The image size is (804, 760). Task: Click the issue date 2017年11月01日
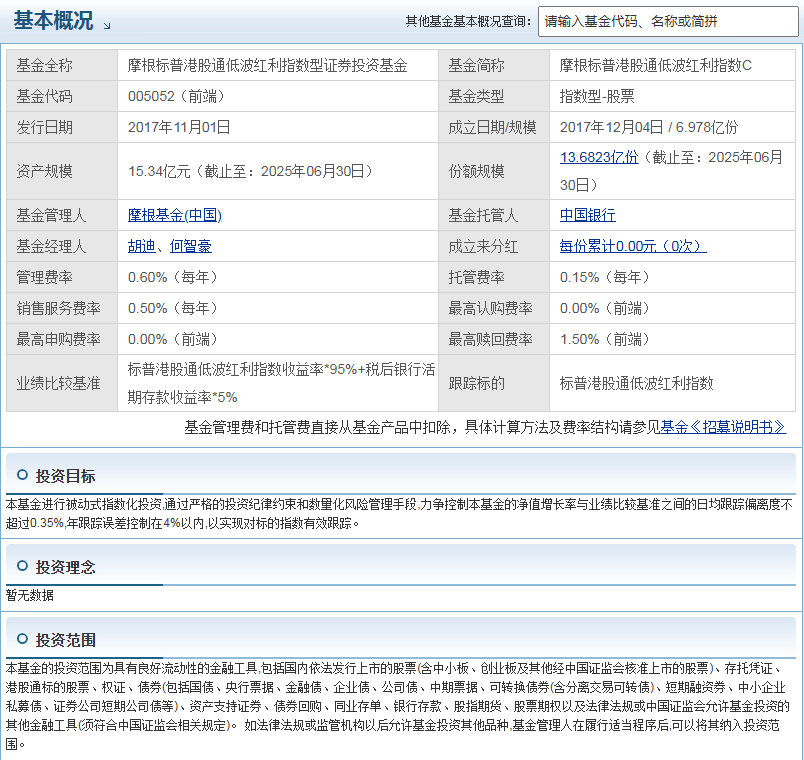coord(179,127)
